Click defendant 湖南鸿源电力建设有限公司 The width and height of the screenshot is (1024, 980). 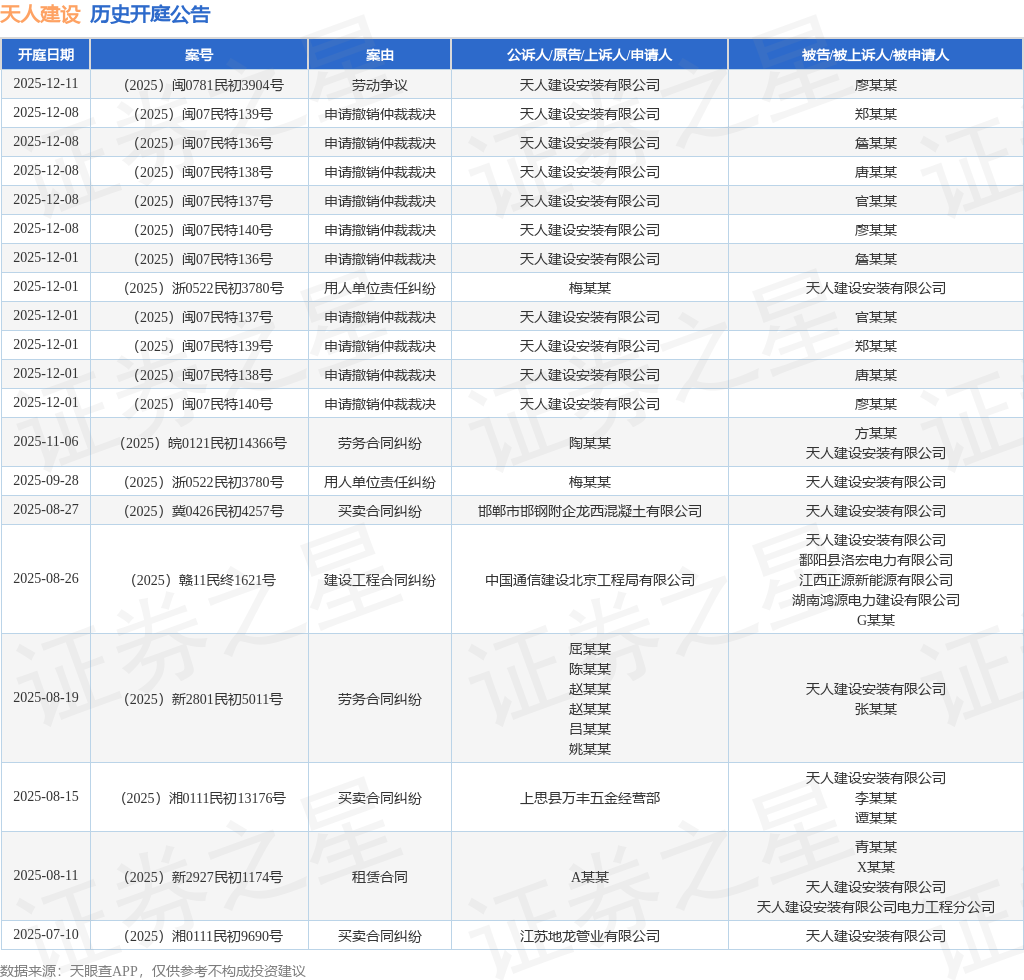(x=876, y=600)
